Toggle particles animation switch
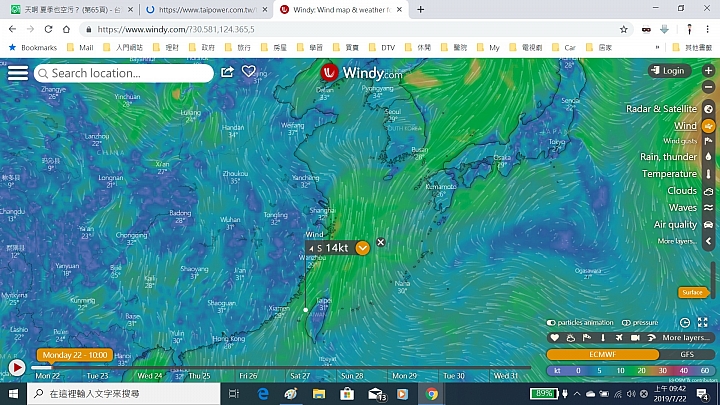Screen dimensions: 720x405 (551, 322)
